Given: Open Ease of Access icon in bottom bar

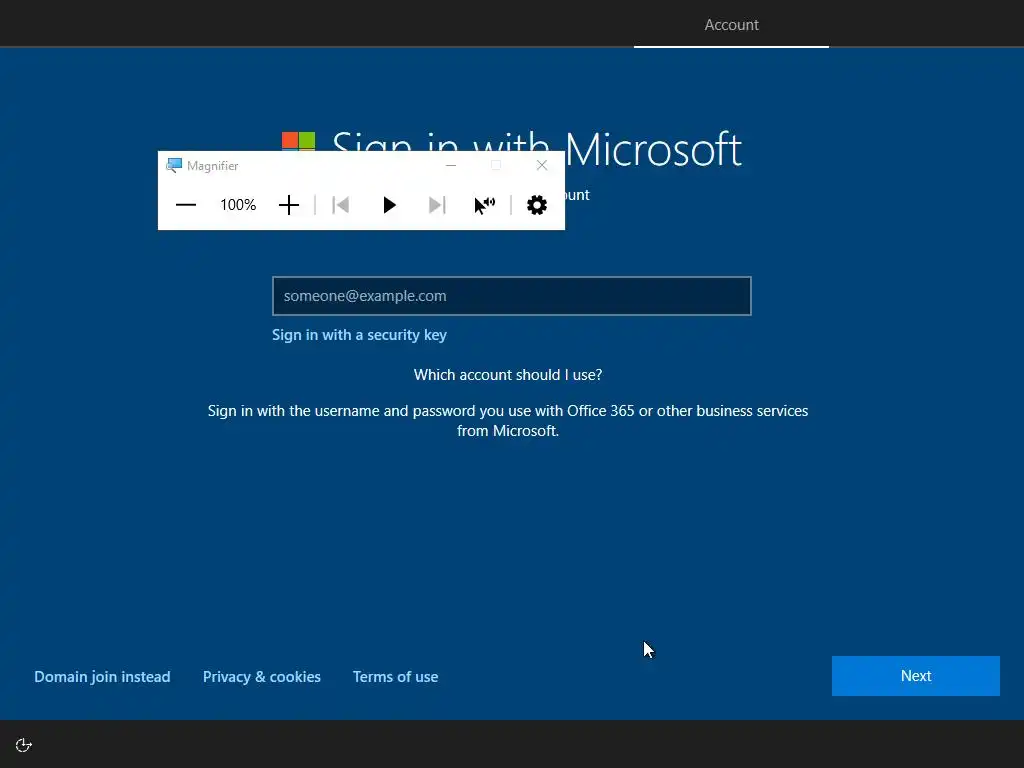Looking at the screenshot, I should point(24,745).
